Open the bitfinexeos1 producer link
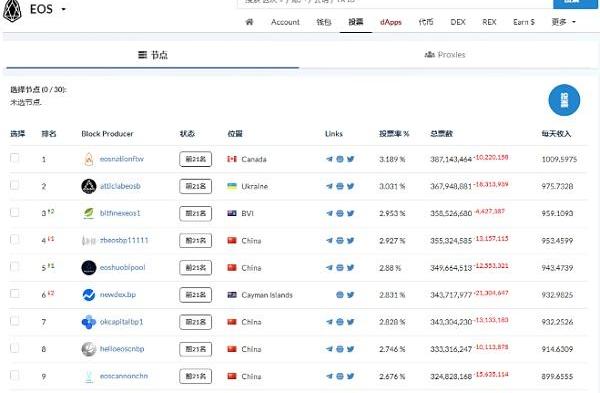 click(x=120, y=213)
